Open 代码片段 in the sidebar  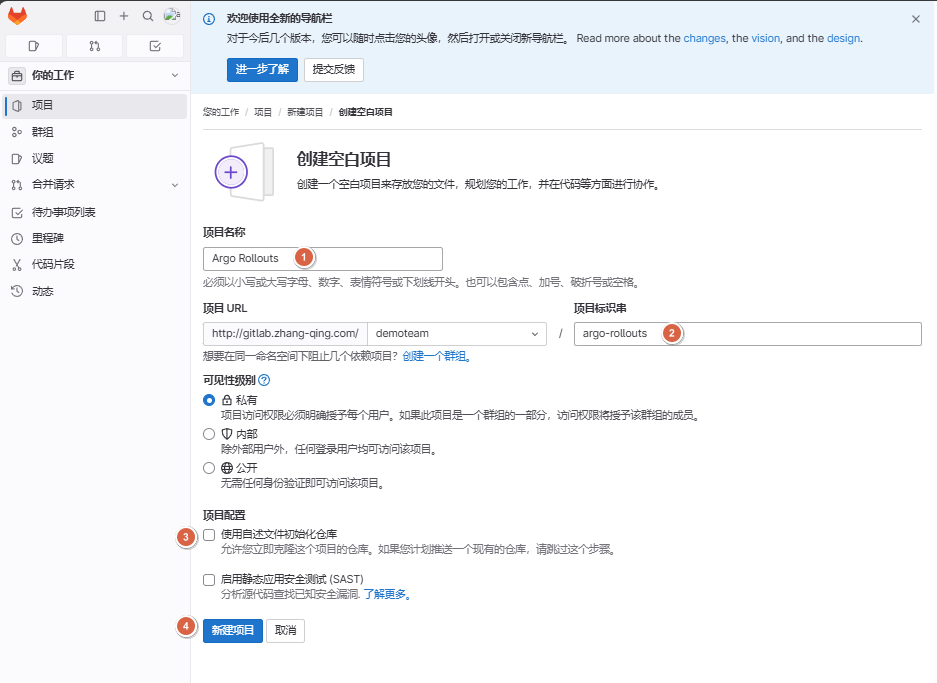96,264
